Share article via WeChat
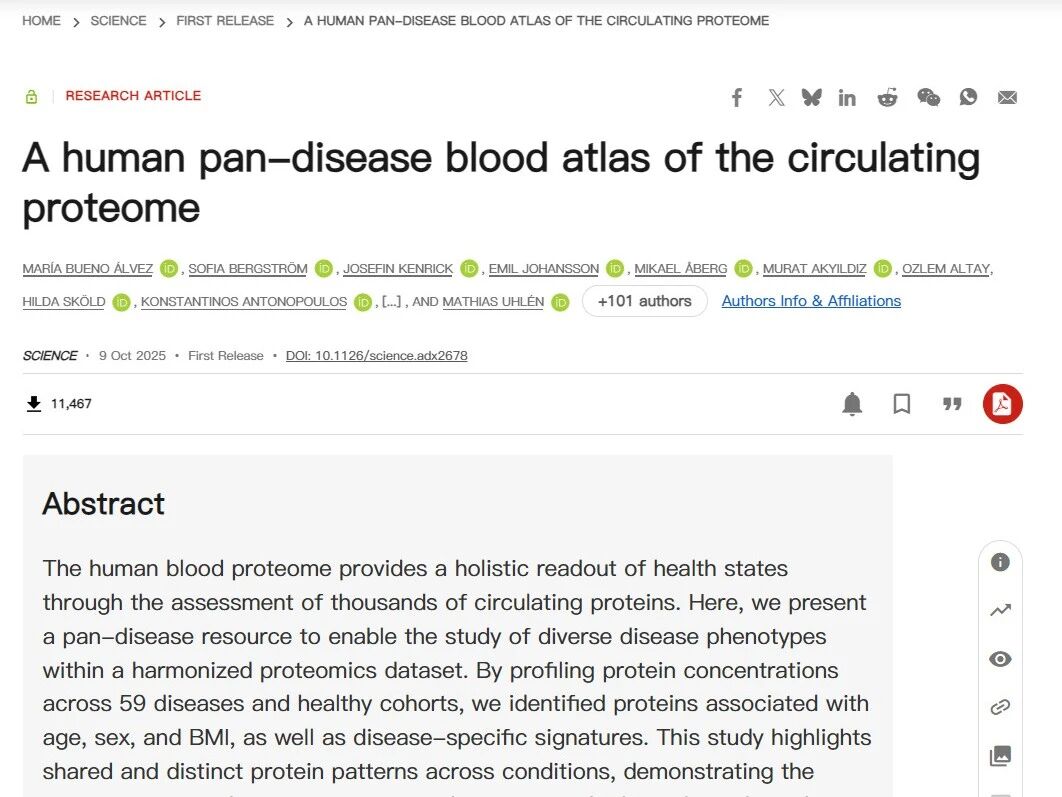This screenshot has height=797, width=1062. pyautogui.click(x=928, y=97)
